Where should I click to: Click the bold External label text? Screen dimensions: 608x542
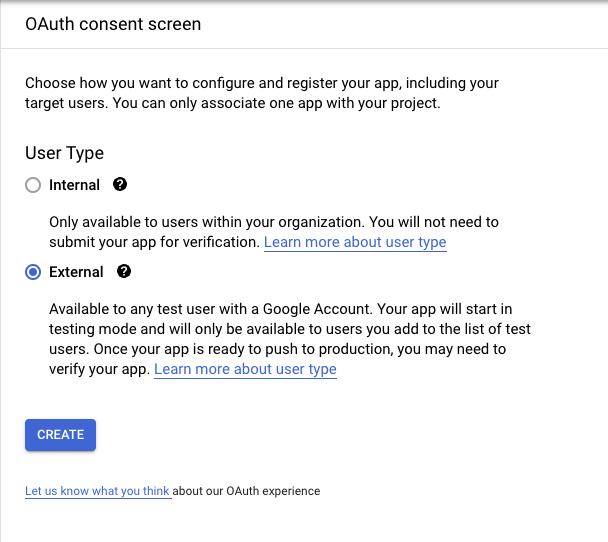click(x=76, y=272)
